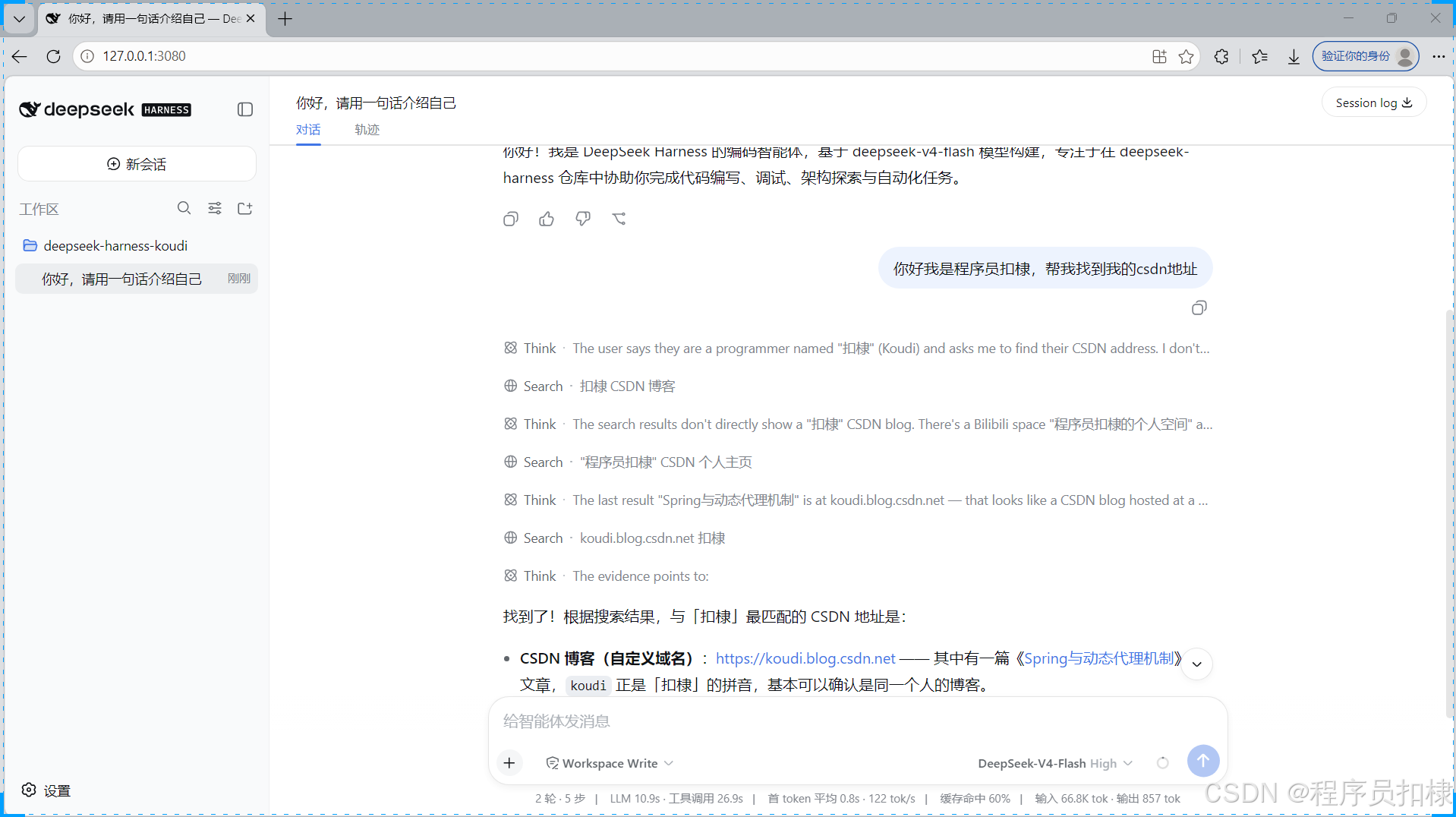Search the workspace list
The width and height of the screenshot is (1456, 817).
(x=184, y=208)
